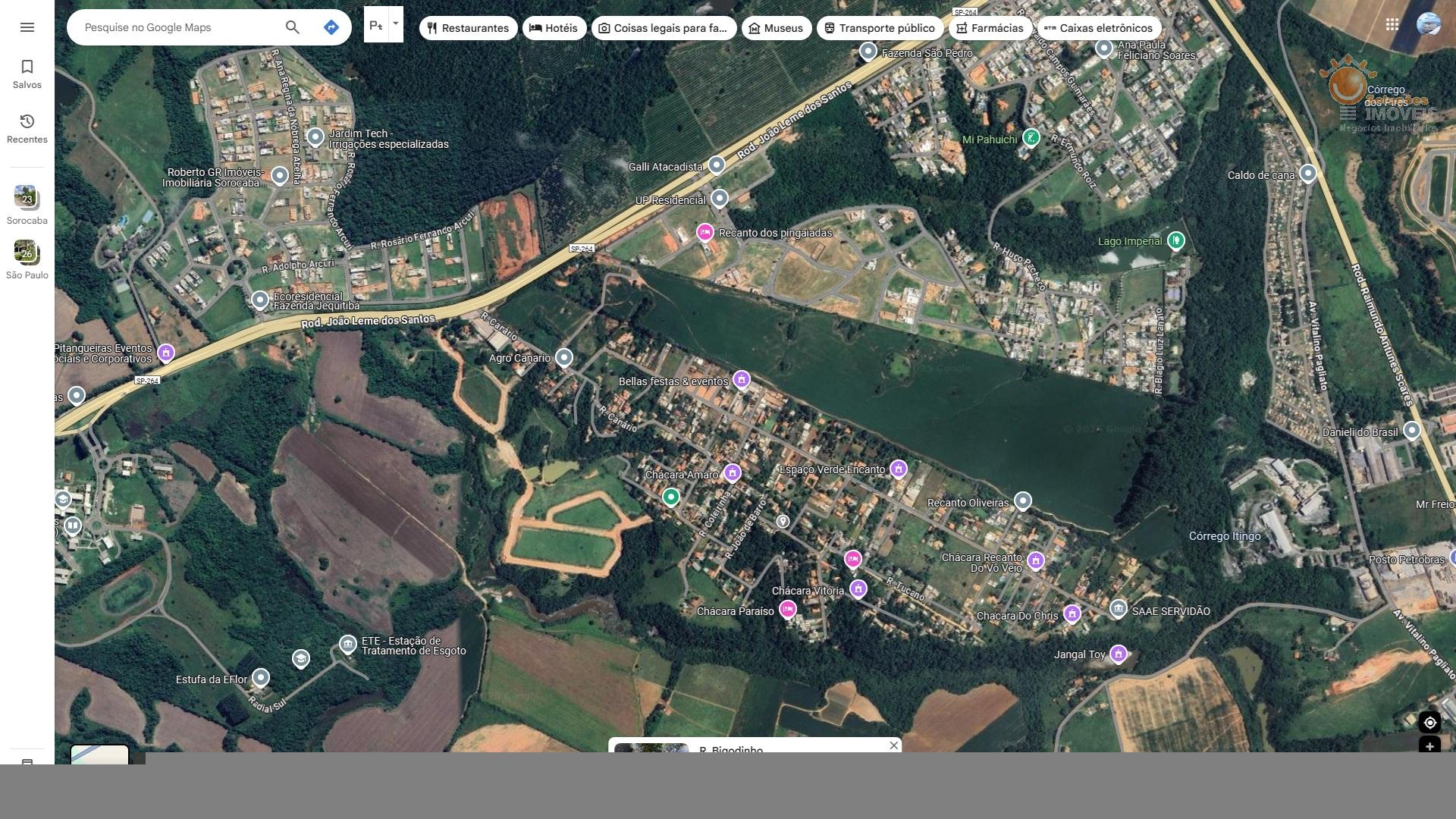Click the search magnifier icon
The image size is (1456, 819).
tap(293, 27)
